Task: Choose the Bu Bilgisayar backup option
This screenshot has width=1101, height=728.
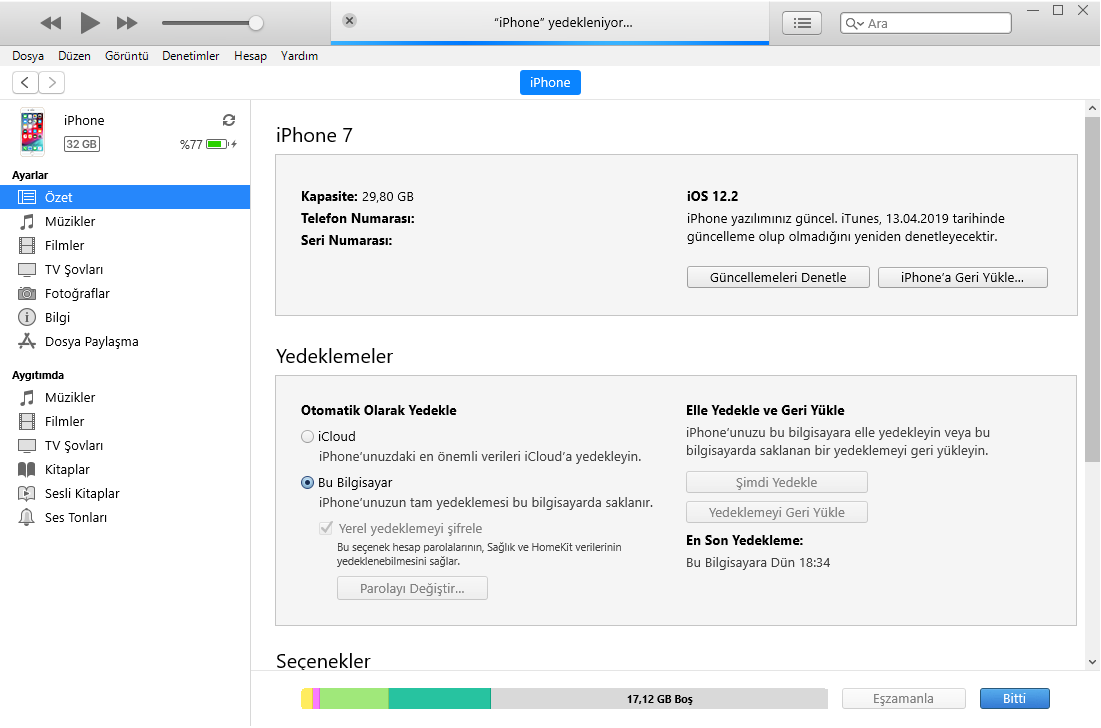Action: click(x=307, y=483)
